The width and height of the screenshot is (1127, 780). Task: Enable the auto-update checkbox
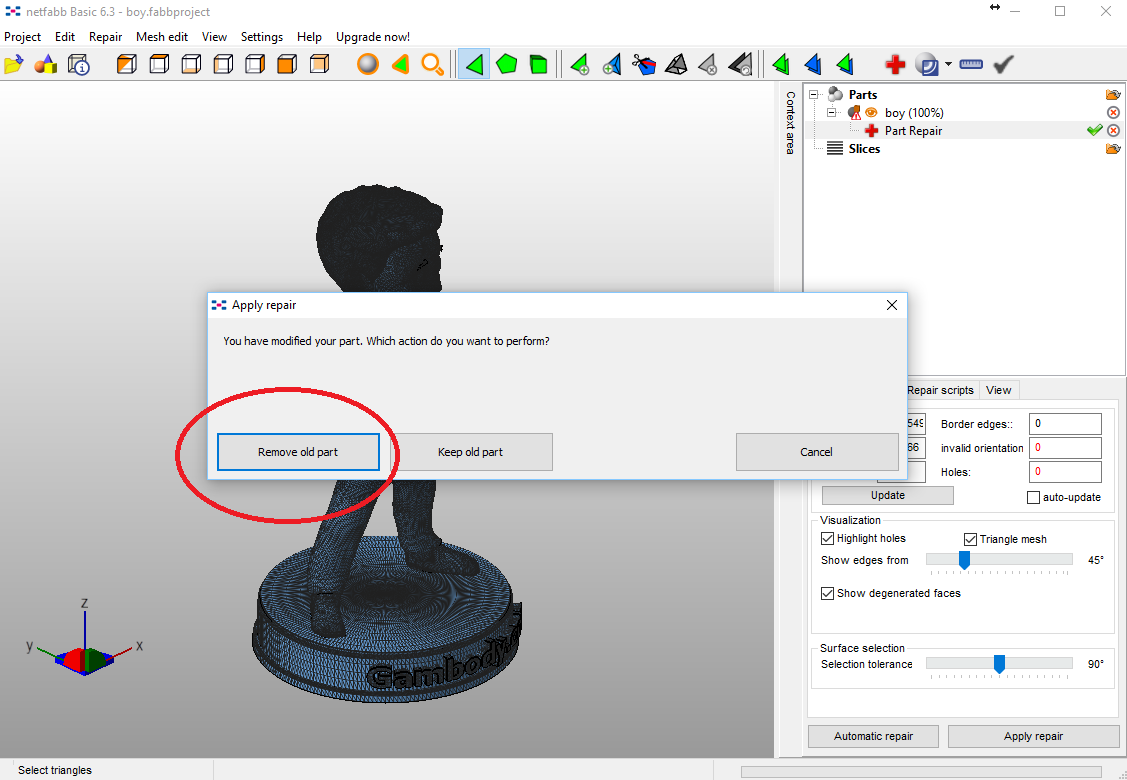coord(1034,497)
